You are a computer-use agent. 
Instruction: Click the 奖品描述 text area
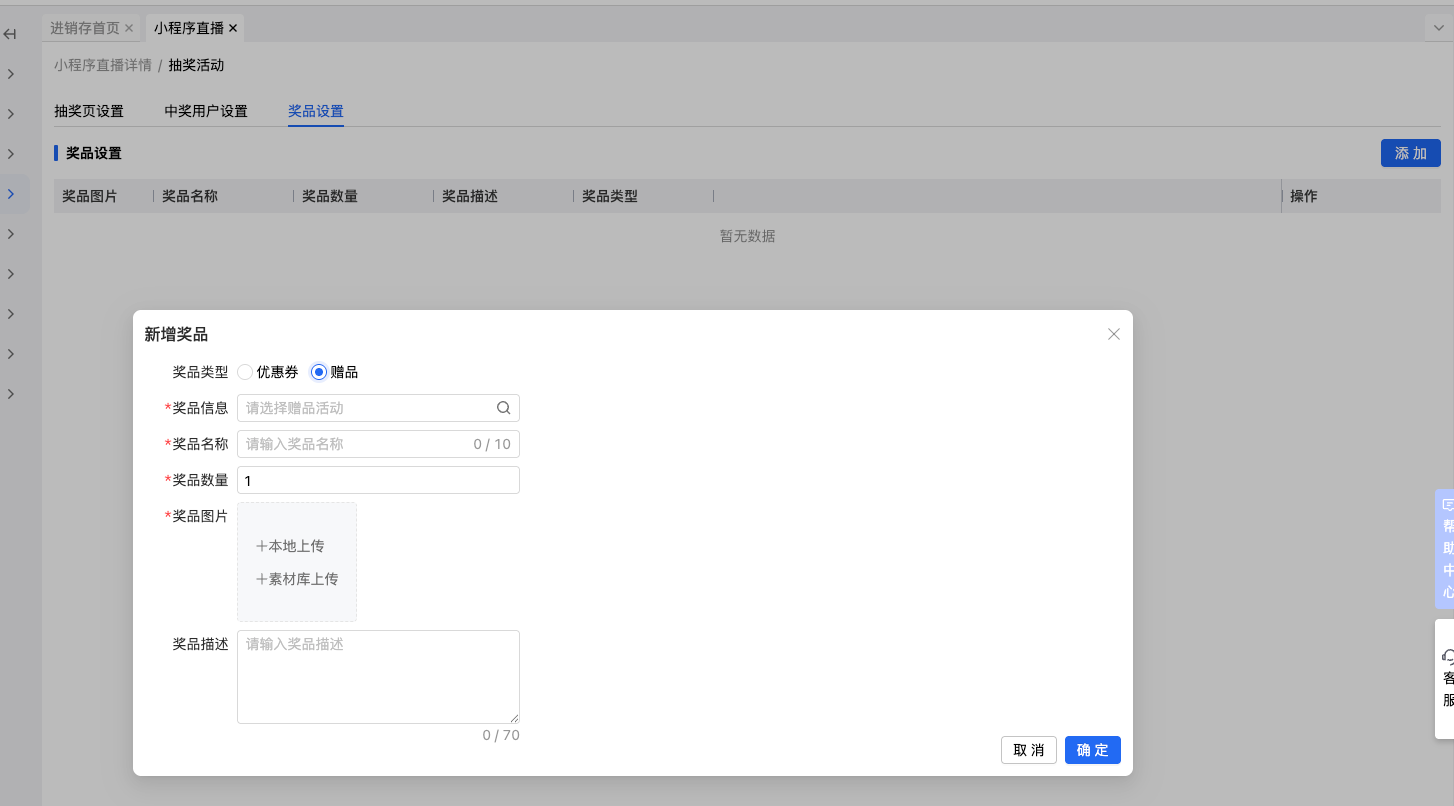pyautogui.click(x=378, y=676)
